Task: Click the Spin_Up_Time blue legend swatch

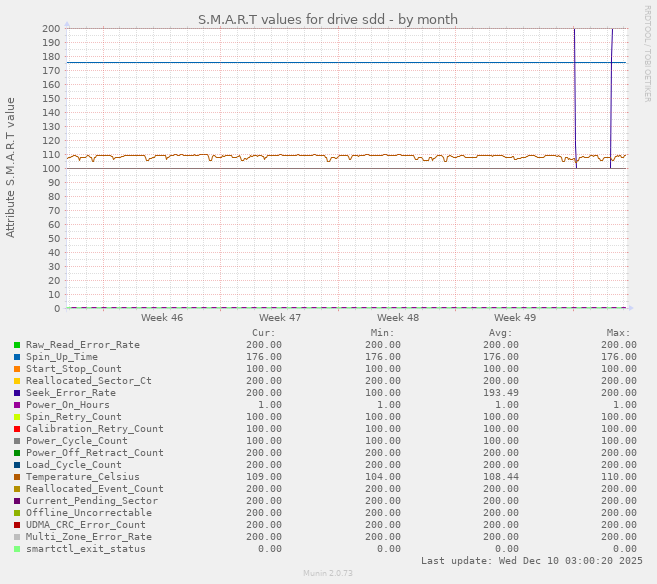Action: coord(17,357)
